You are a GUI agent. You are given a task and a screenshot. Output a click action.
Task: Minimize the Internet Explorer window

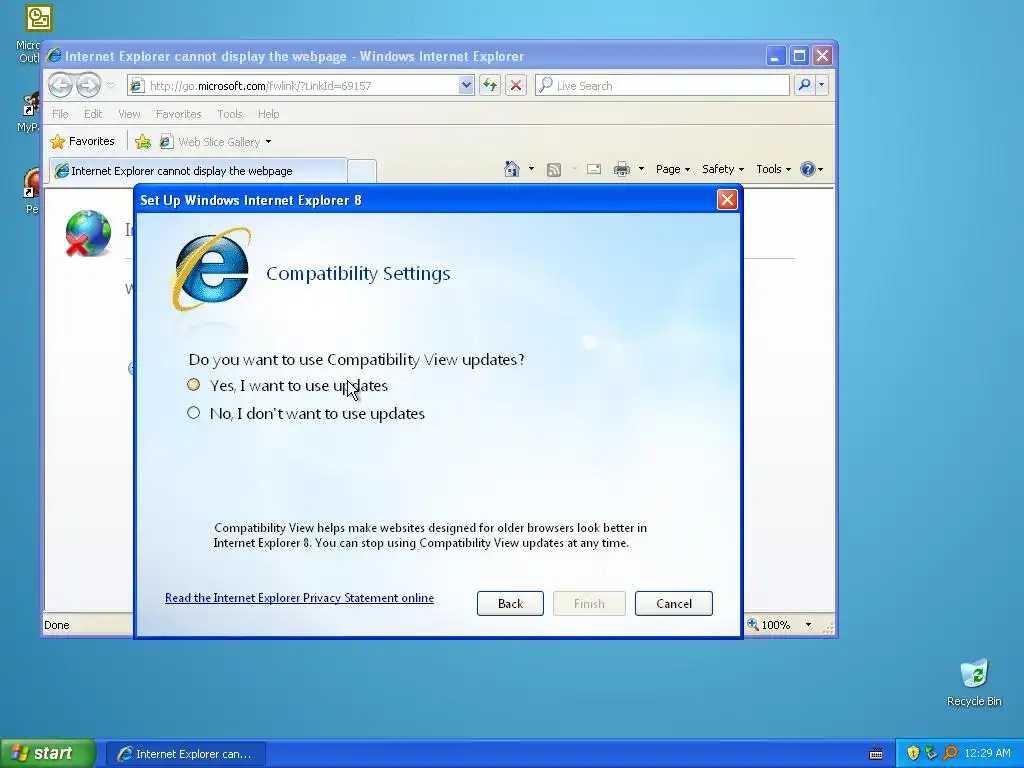(775, 56)
